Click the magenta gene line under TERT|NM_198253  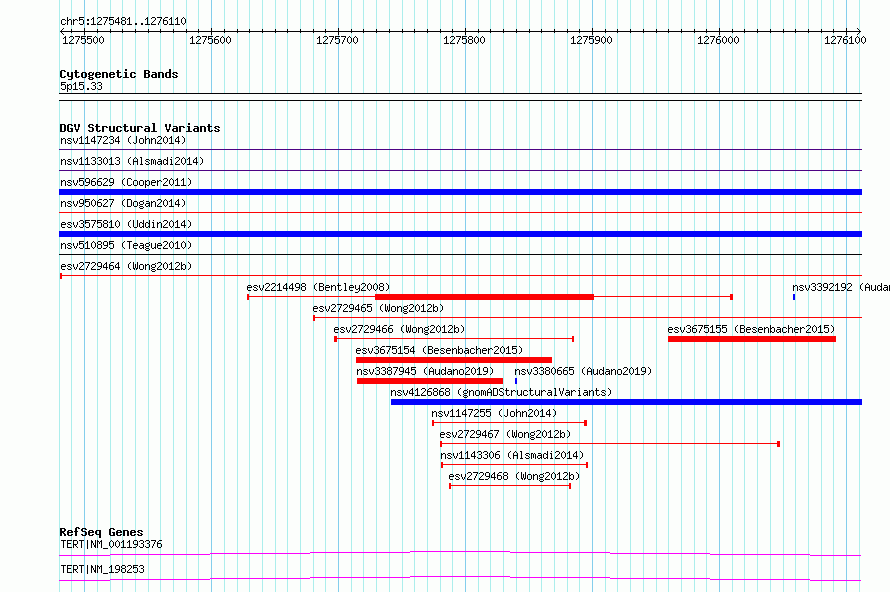click(460, 578)
